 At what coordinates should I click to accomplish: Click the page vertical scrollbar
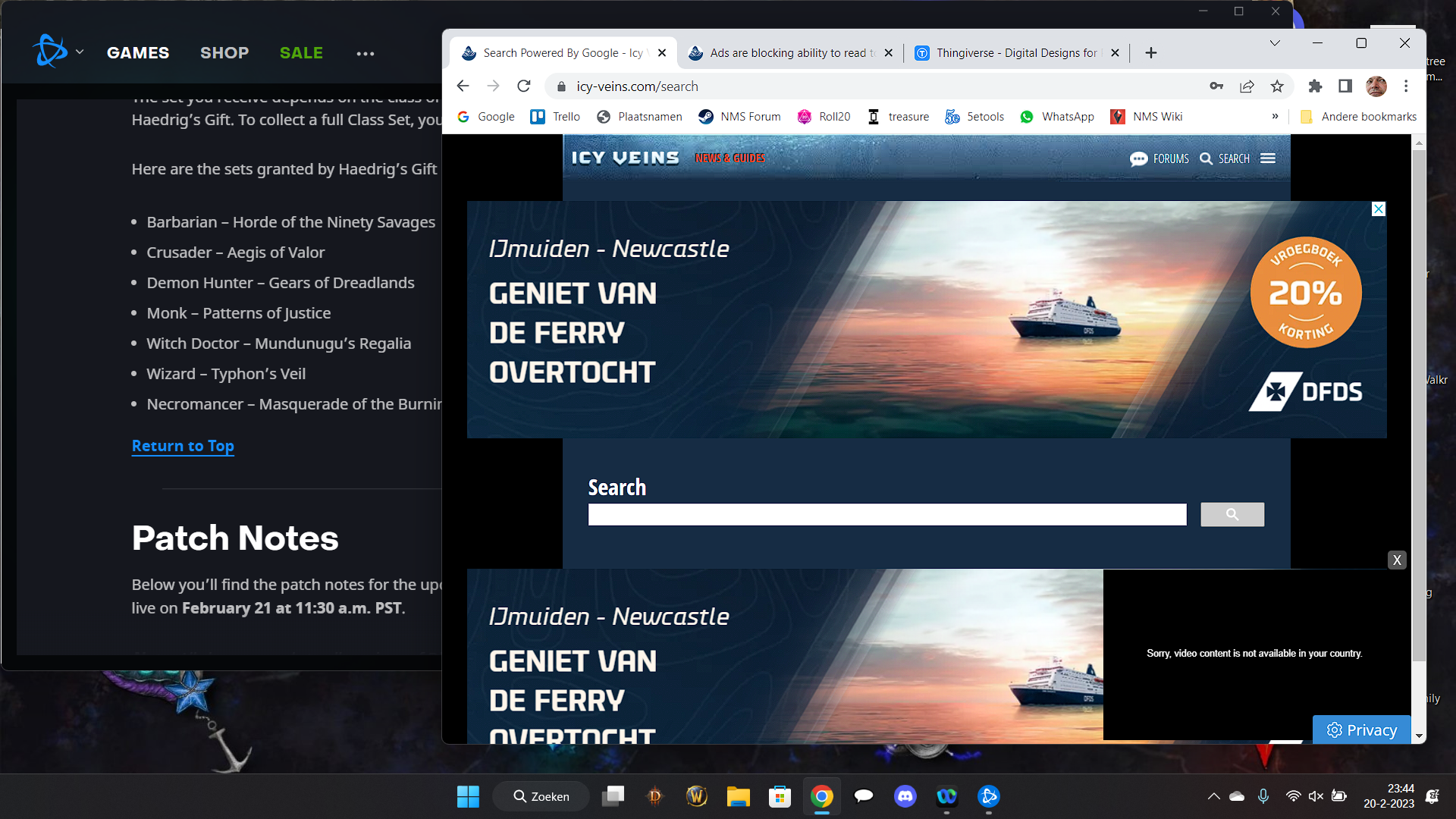pos(1419,402)
